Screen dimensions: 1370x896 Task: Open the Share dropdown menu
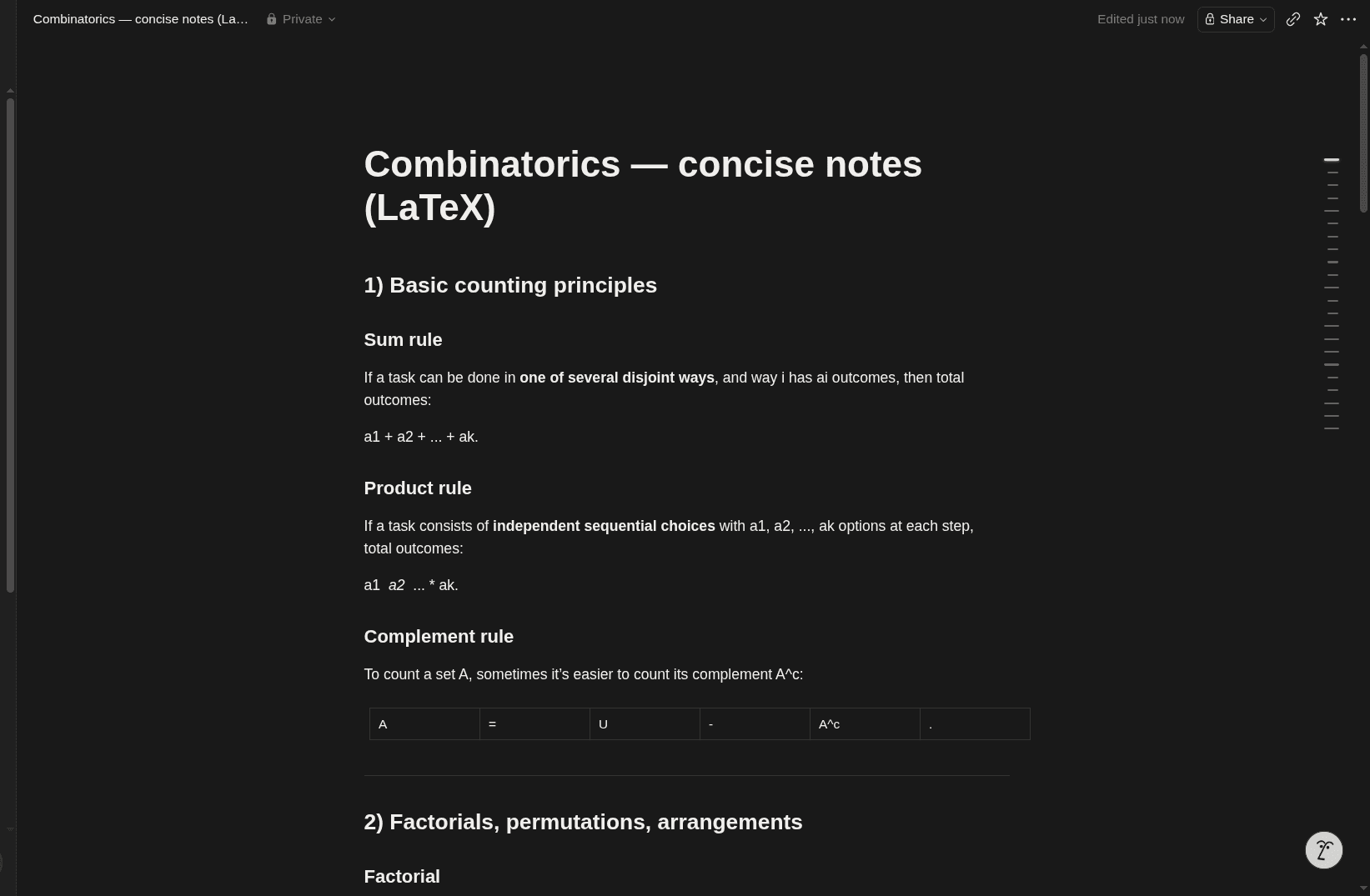(x=1236, y=19)
